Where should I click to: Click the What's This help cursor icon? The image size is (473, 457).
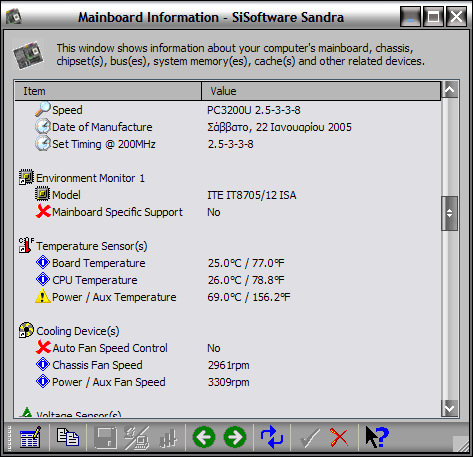(x=377, y=437)
